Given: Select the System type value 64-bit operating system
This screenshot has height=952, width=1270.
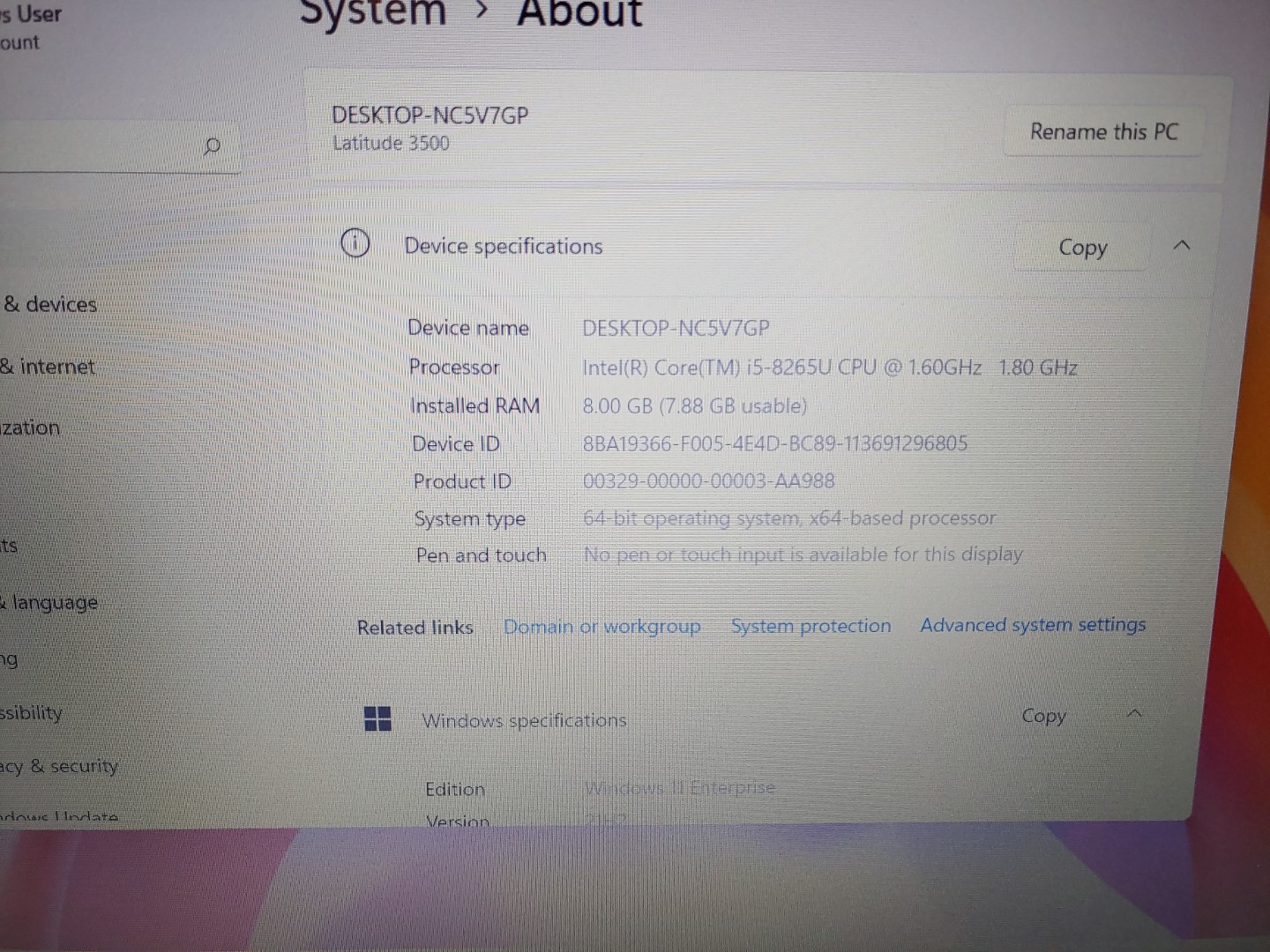Looking at the screenshot, I should click(789, 518).
